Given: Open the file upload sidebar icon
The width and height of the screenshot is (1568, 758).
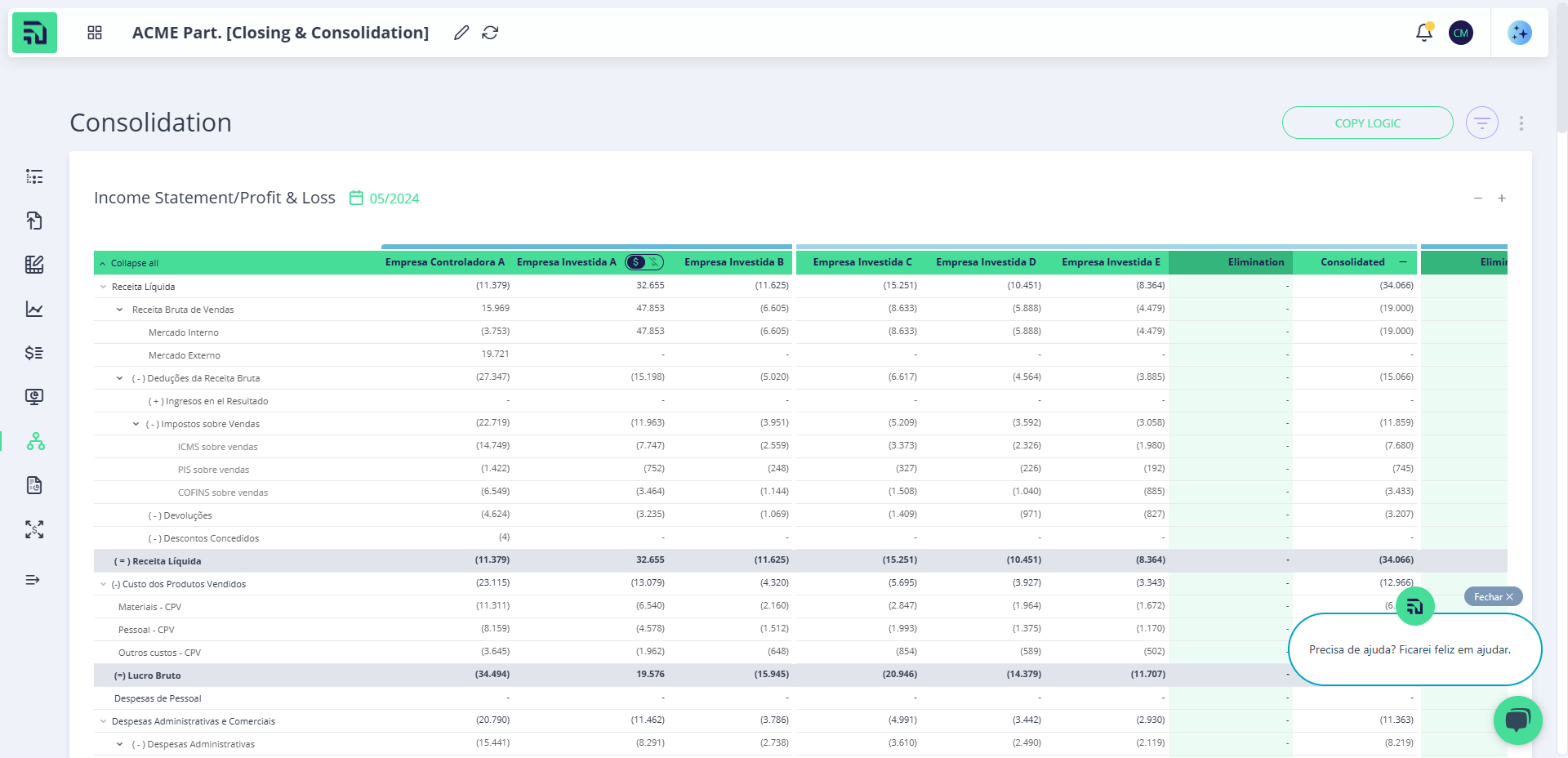Looking at the screenshot, I should pyautogui.click(x=34, y=221).
